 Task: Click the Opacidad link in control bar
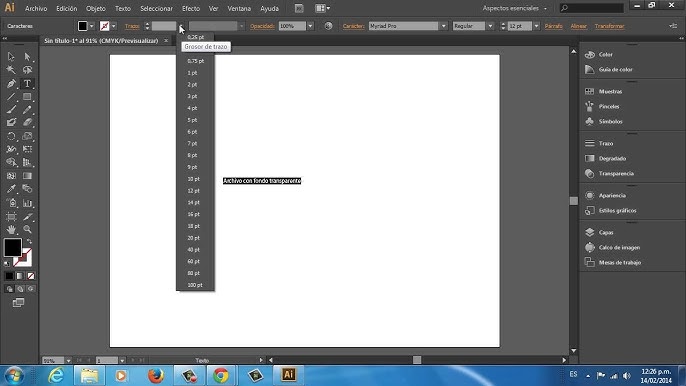coord(262,26)
